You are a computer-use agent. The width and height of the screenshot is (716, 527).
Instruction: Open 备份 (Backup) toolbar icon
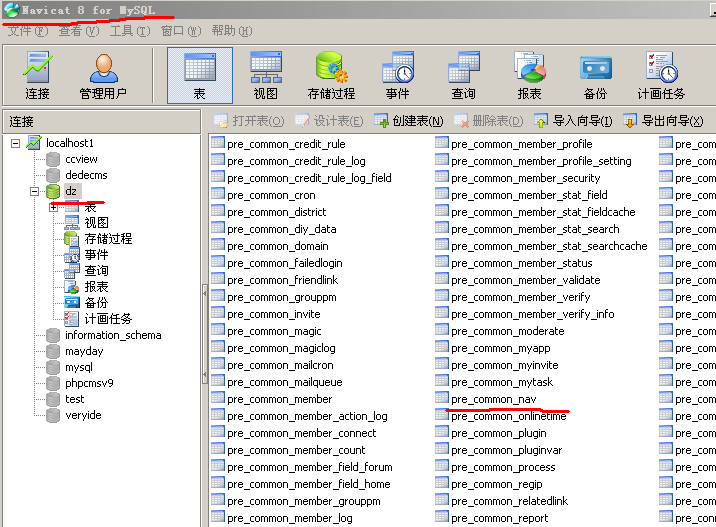pyautogui.click(x=595, y=76)
